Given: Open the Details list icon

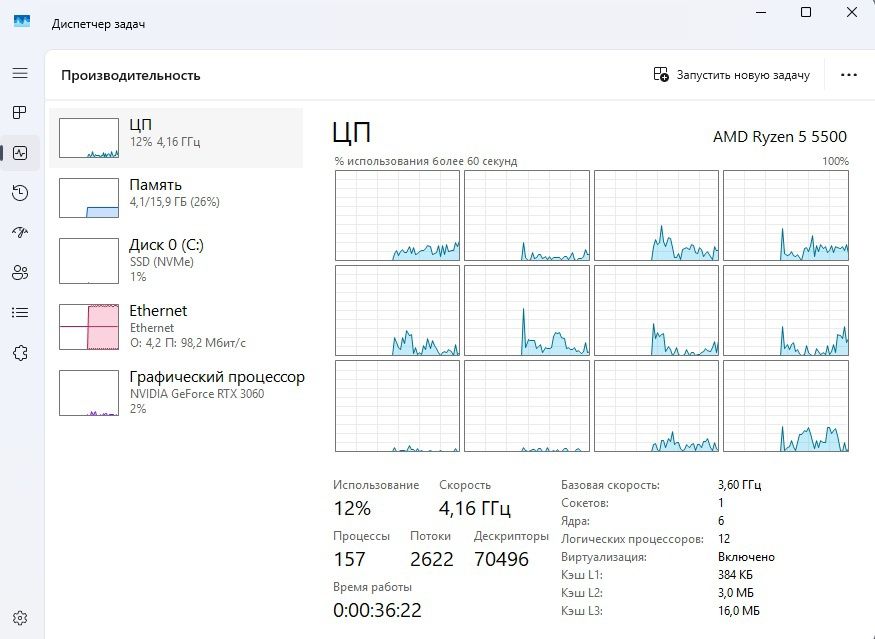Looking at the screenshot, I should 20,313.
